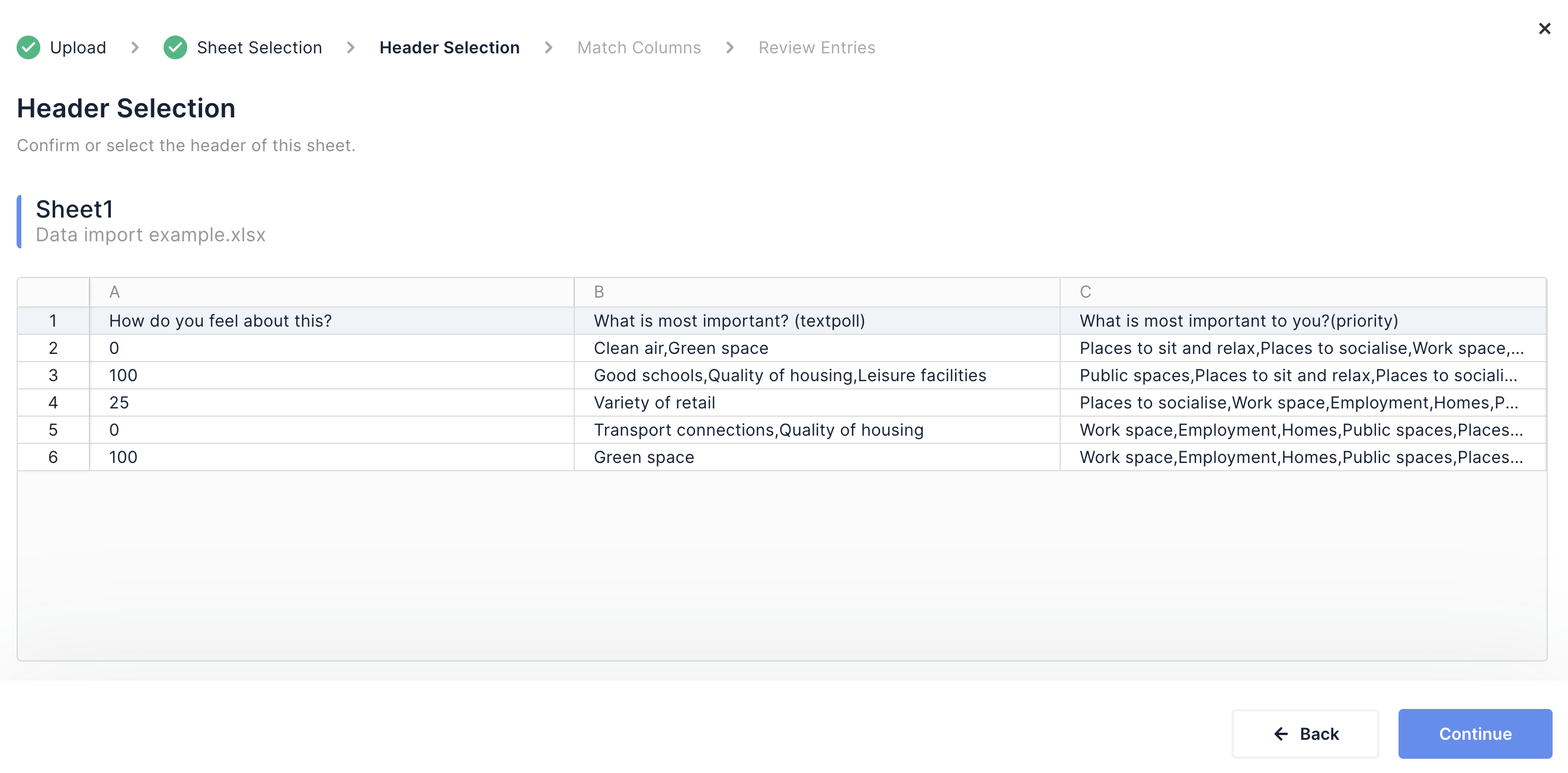Click chevron after Sheet Selection step
Viewport: 1568px width, 773px height.
(351, 47)
